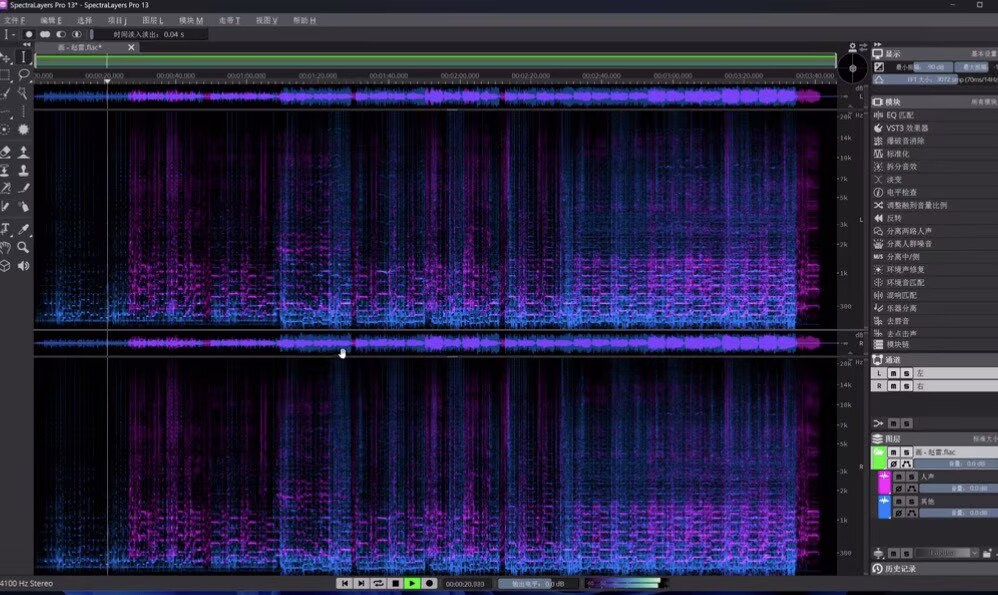Toggle loop playback button
This screenshot has width=998, height=595.
(378, 583)
